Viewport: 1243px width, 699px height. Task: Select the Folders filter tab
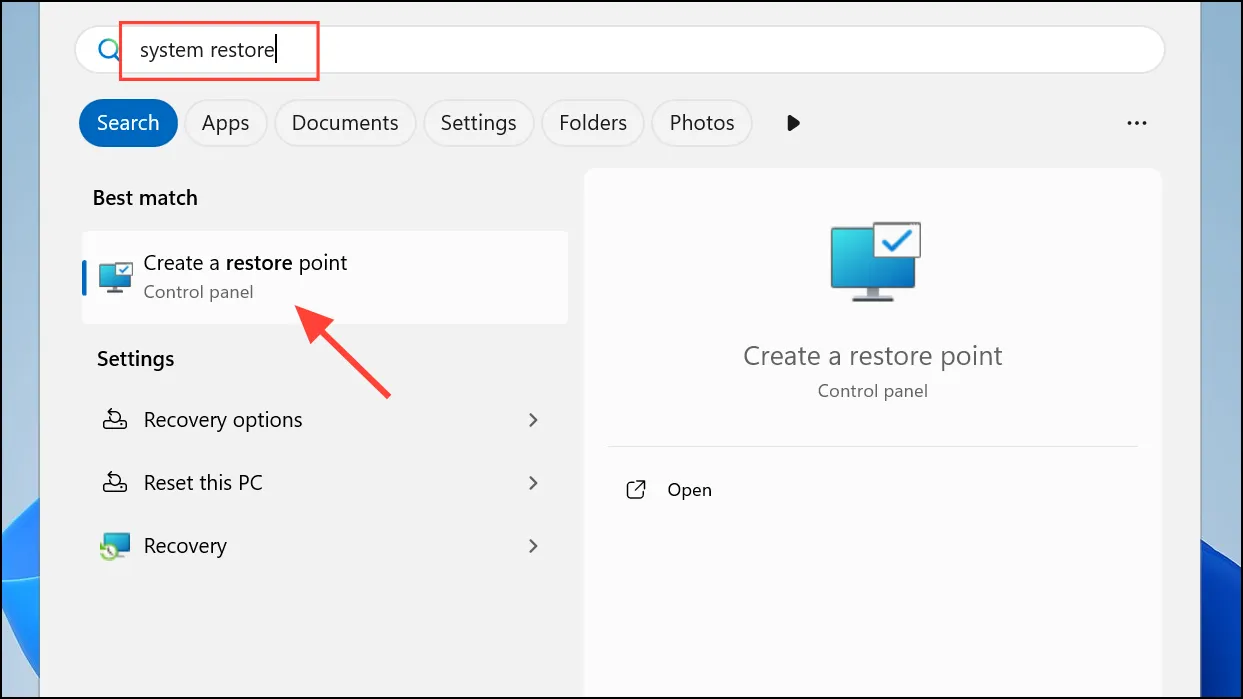(593, 123)
